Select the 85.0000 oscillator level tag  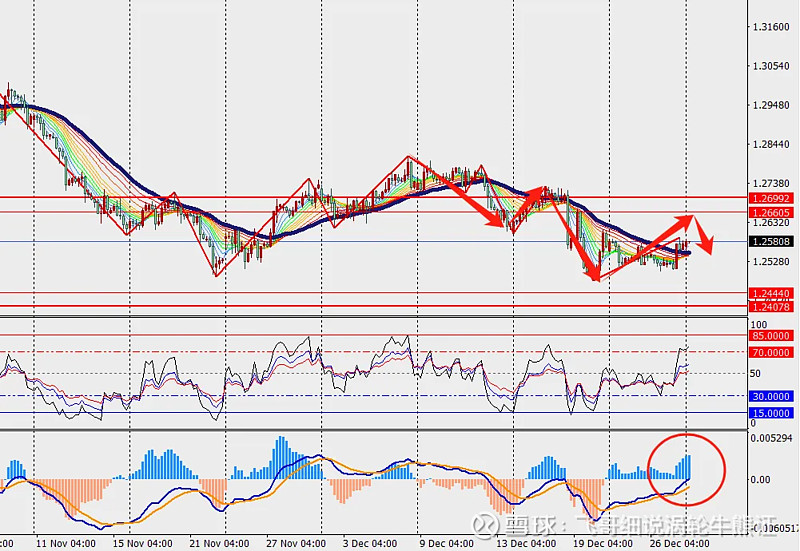(x=771, y=336)
